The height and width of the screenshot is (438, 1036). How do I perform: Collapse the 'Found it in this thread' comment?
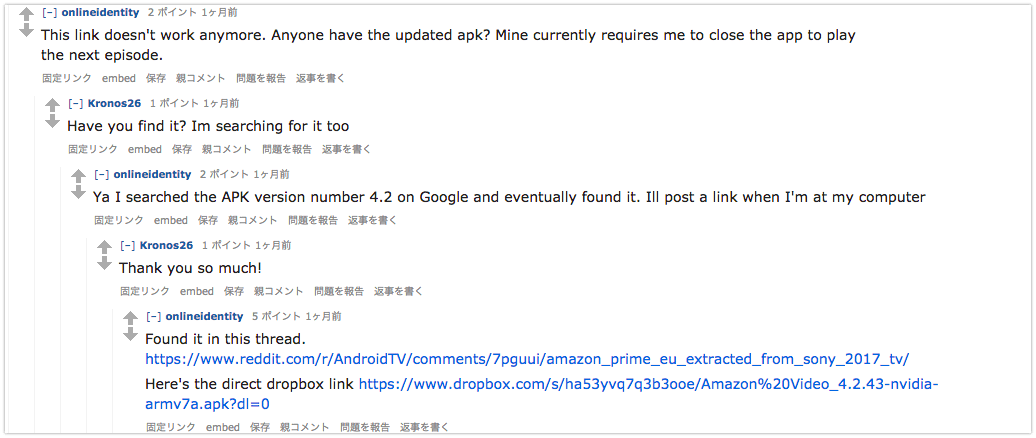[153, 316]
